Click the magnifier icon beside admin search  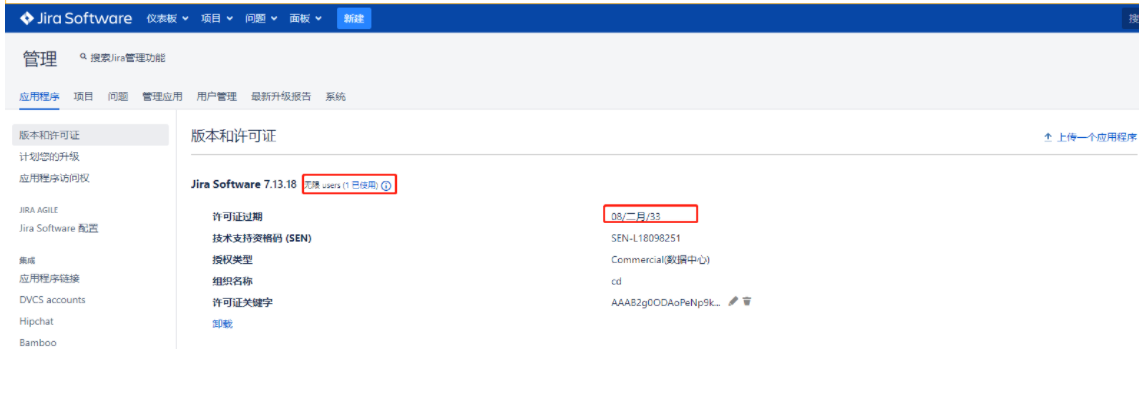click(x=83, y=57)
